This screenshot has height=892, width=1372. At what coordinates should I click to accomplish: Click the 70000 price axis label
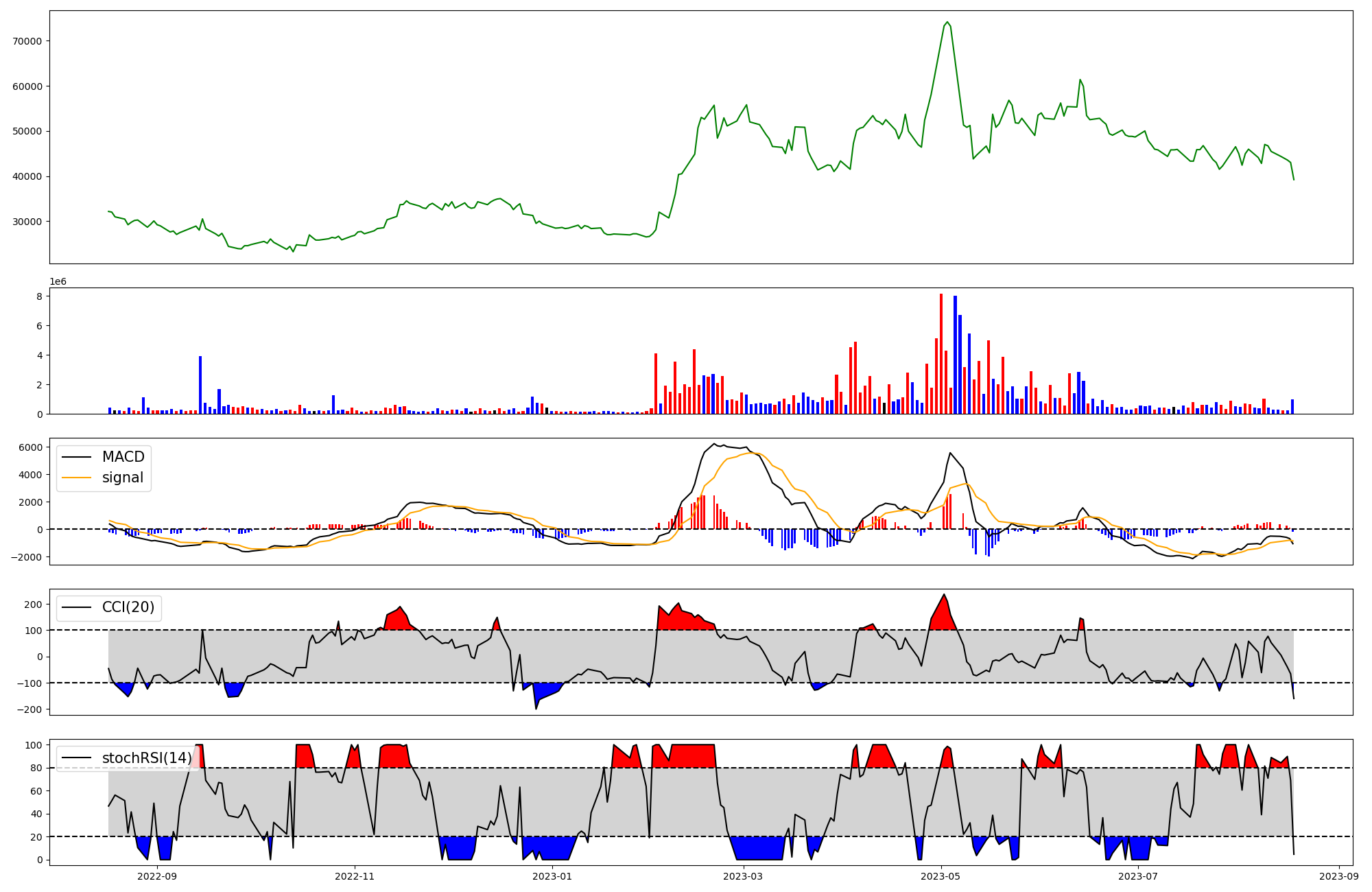(x=27, y=41)
